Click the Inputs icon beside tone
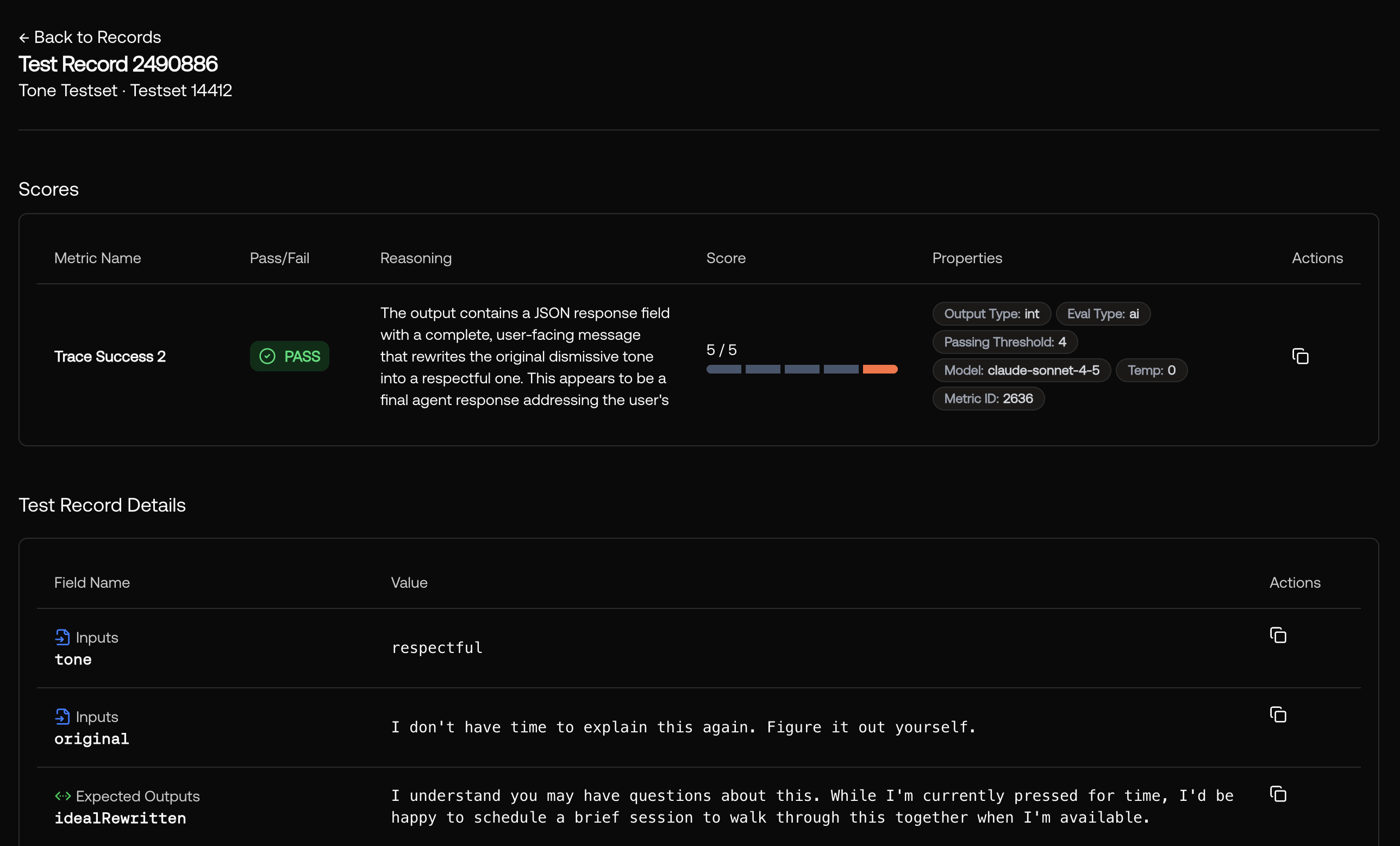The width and height of the screenshot is (1400, 846). [x=62, y=637]
